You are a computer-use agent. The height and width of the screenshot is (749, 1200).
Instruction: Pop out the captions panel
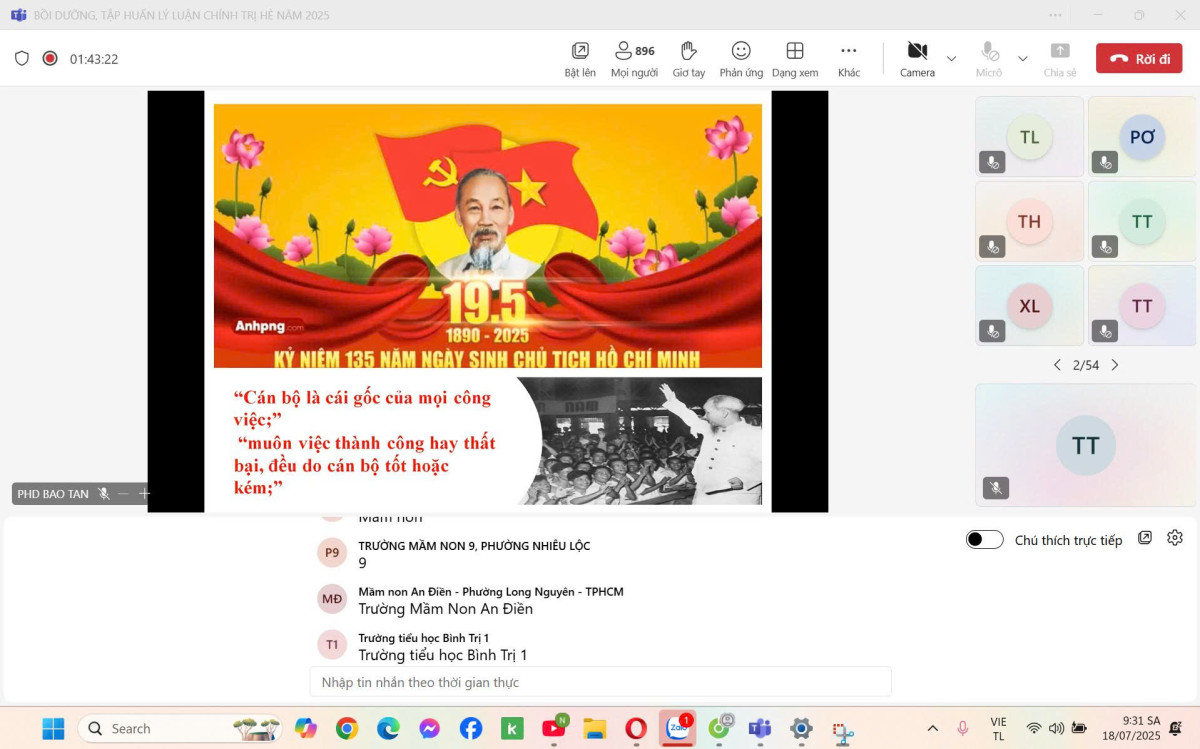tap(1145, 538)
